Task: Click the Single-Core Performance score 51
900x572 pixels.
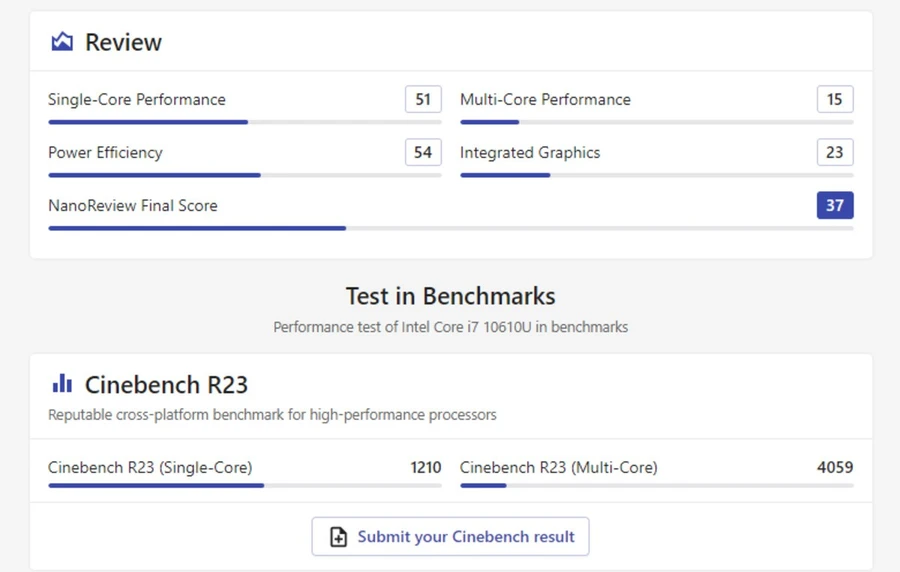Action: point(423,99)
